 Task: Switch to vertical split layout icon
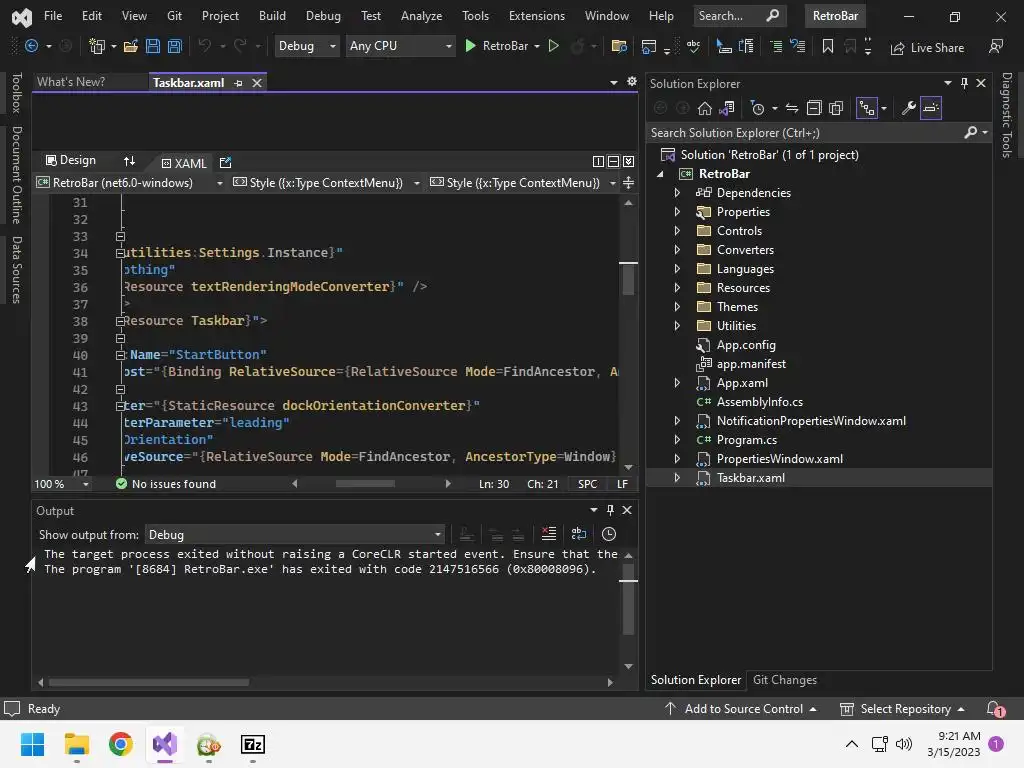(x=598, y=161)
